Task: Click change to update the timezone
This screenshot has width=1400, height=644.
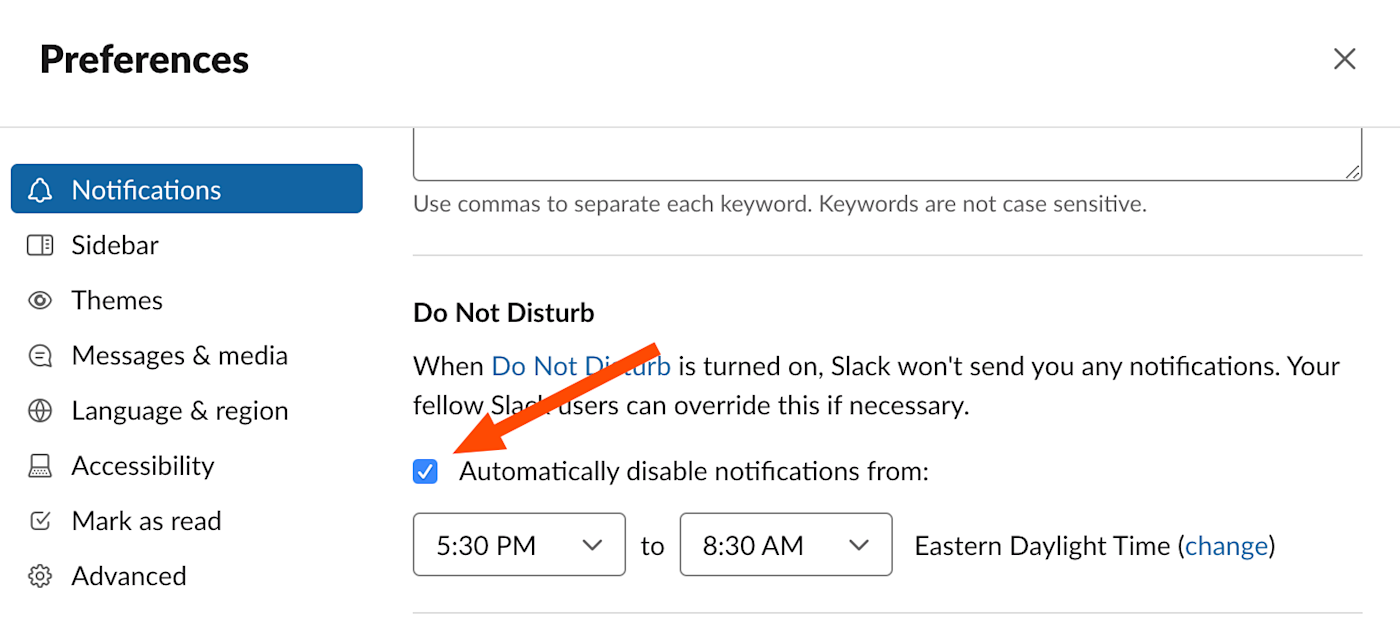Action: tap(1227, 545)
